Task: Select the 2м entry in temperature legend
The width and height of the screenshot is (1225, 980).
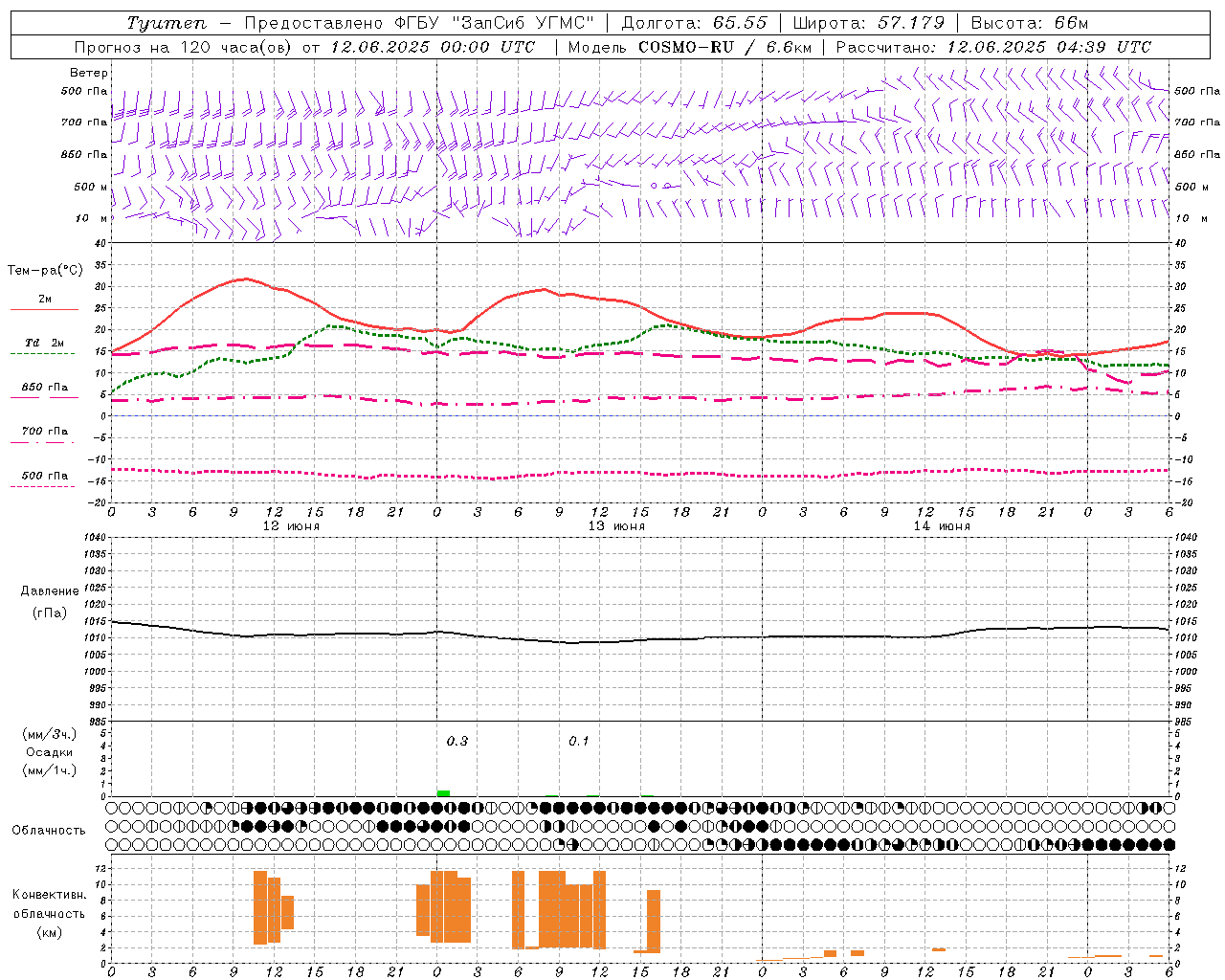Action: [45, 300]
